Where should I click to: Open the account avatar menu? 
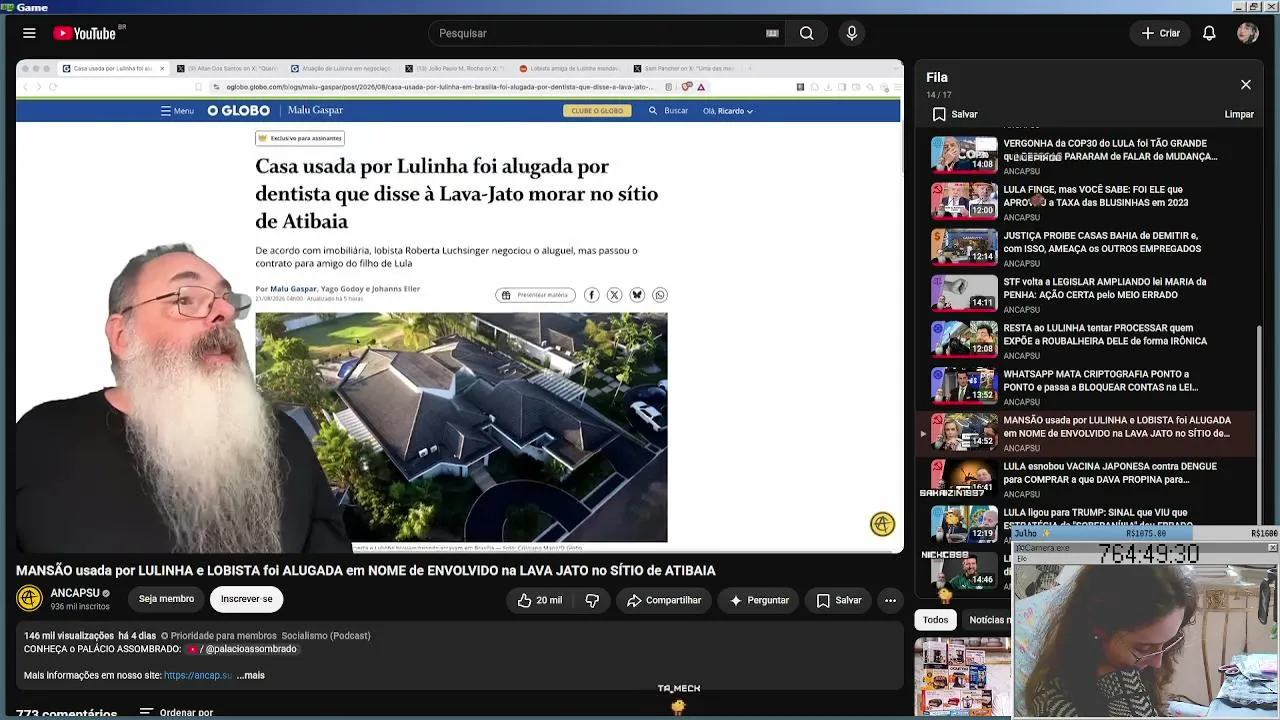pyautogui.click(x=1247, y=33)
